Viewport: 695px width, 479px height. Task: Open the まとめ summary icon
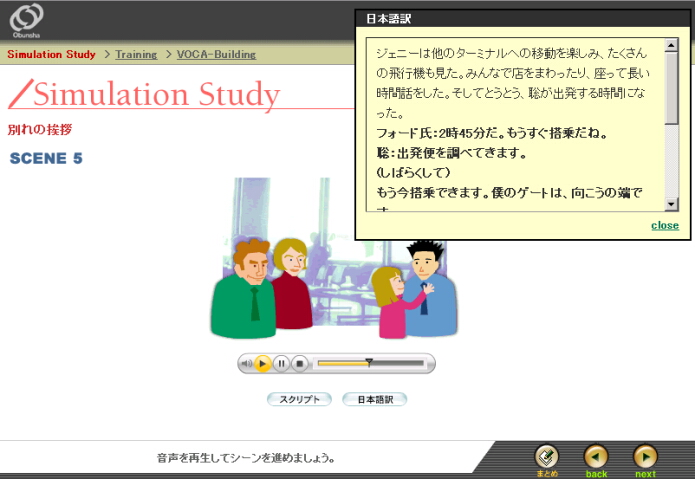(x=546, y=458)
